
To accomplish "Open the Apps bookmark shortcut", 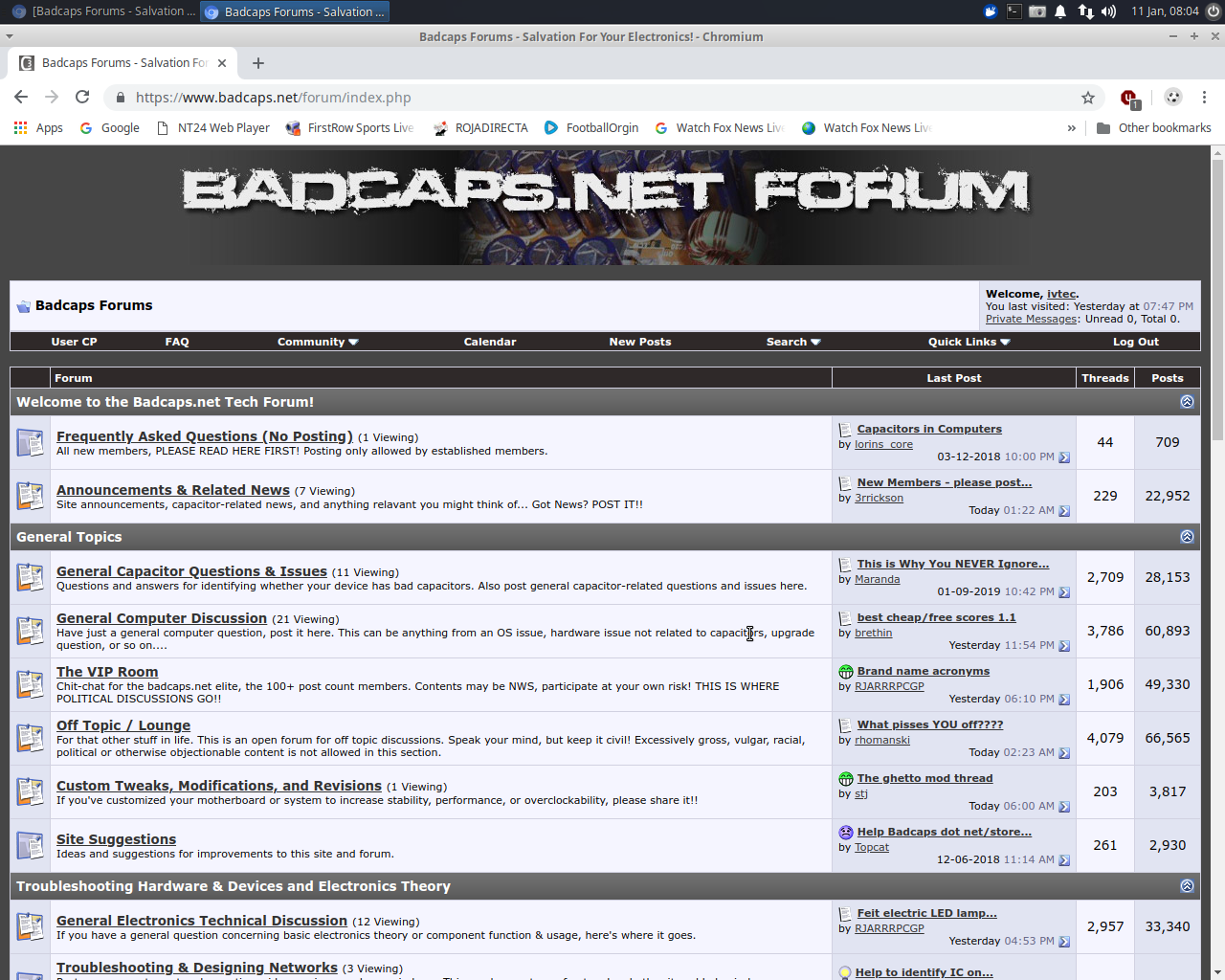I will coord(38,128).
